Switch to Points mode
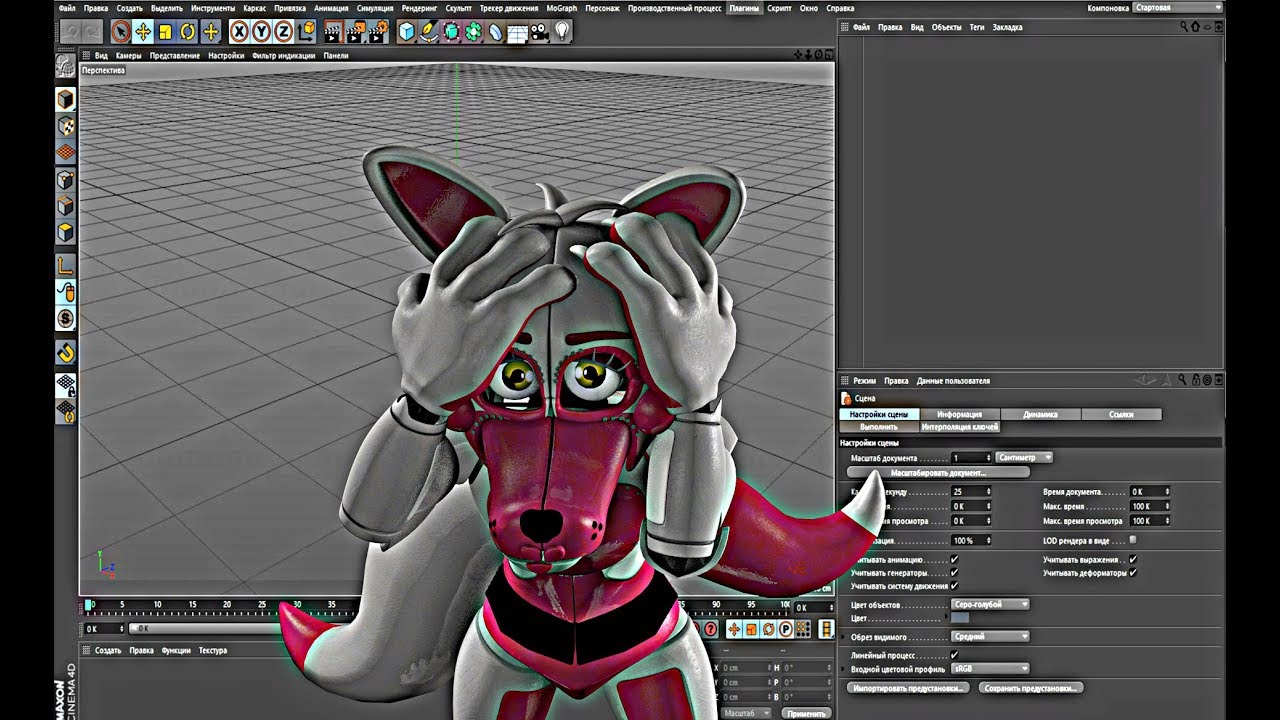The height and width of the screenshot is (720, 1280). coord(65,180)
